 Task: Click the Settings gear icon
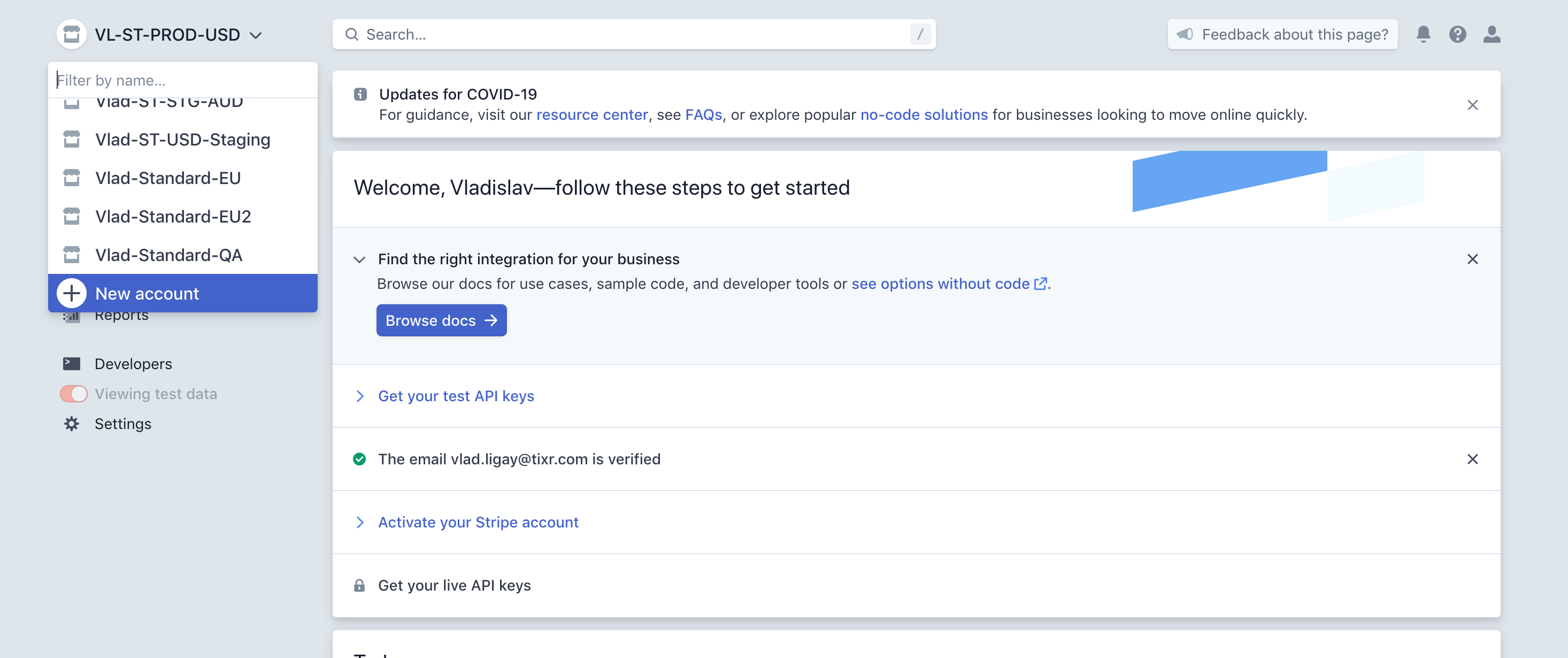coord(72,424)
